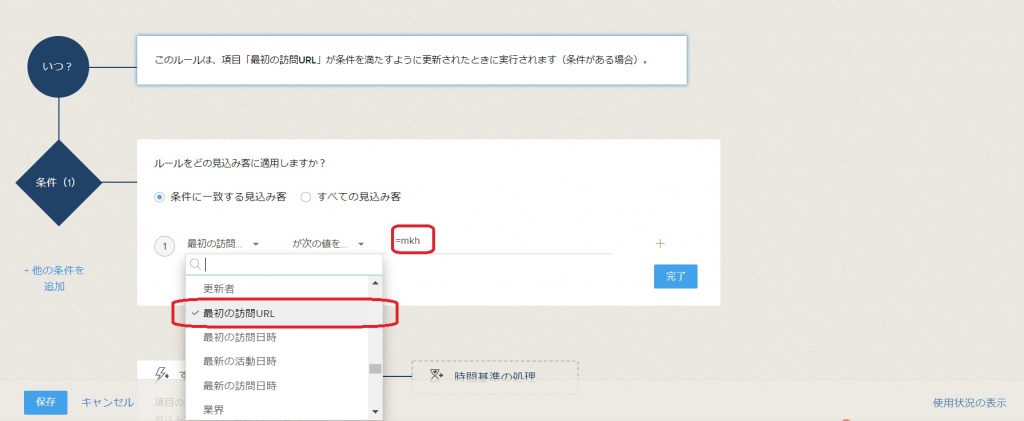Click the list scrollbar up arrow
The height and width of the screenshot is (421, 1024).
coord(375,283)
